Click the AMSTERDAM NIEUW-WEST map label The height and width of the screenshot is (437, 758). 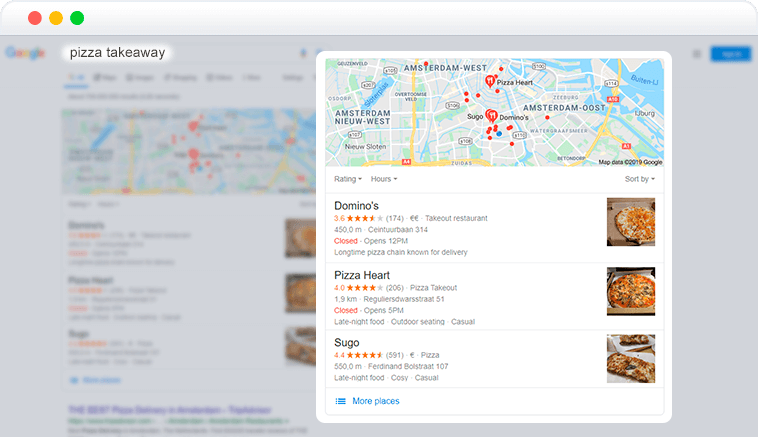(x=363, y=117)
